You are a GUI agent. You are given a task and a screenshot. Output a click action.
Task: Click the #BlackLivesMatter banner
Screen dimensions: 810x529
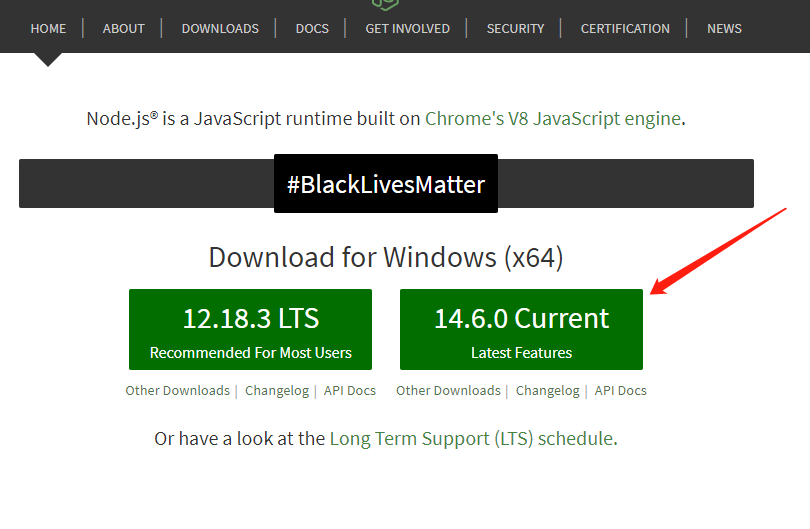[x=386, y=184]
